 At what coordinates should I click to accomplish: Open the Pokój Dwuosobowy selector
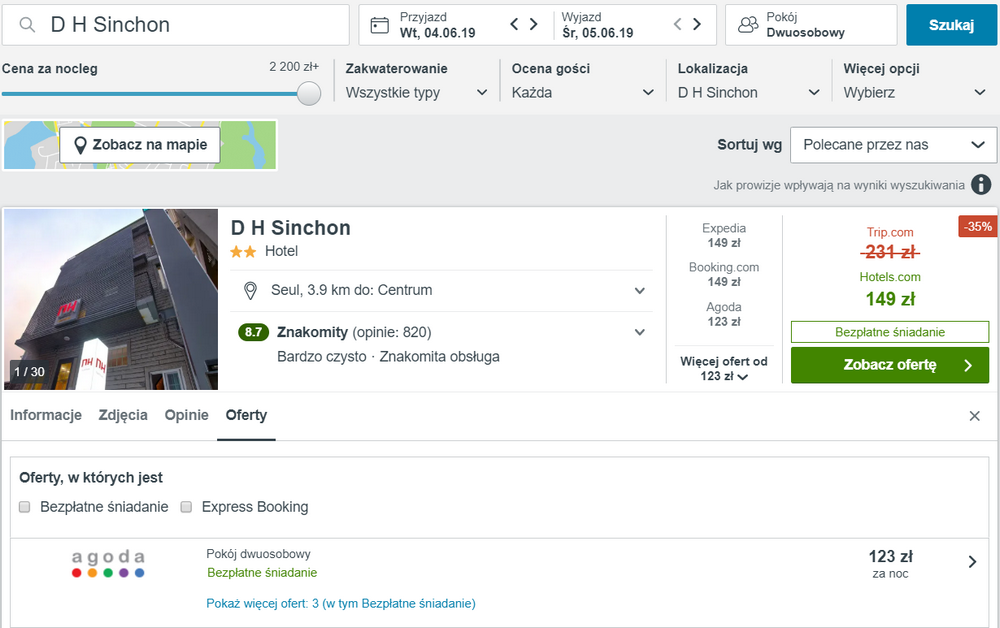[x=811, y=25]
